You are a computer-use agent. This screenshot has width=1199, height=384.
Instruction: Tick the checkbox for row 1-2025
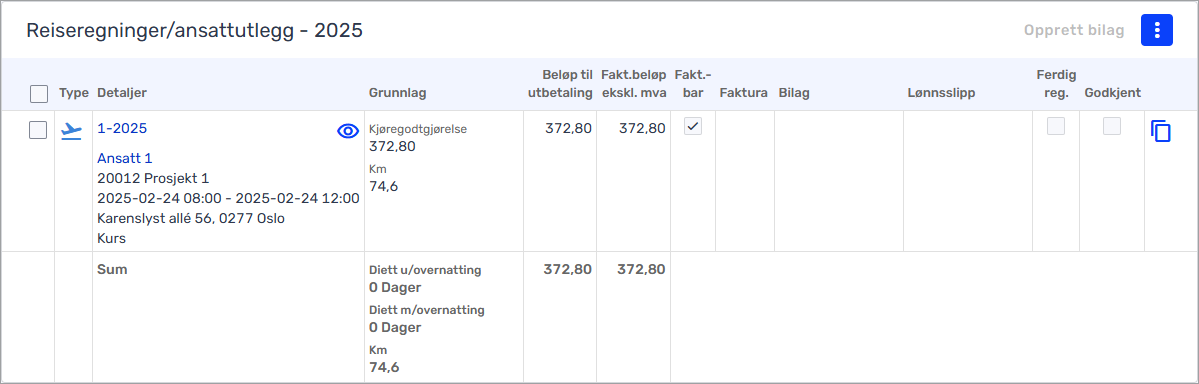pyautogui.click(x=37, y=131)
